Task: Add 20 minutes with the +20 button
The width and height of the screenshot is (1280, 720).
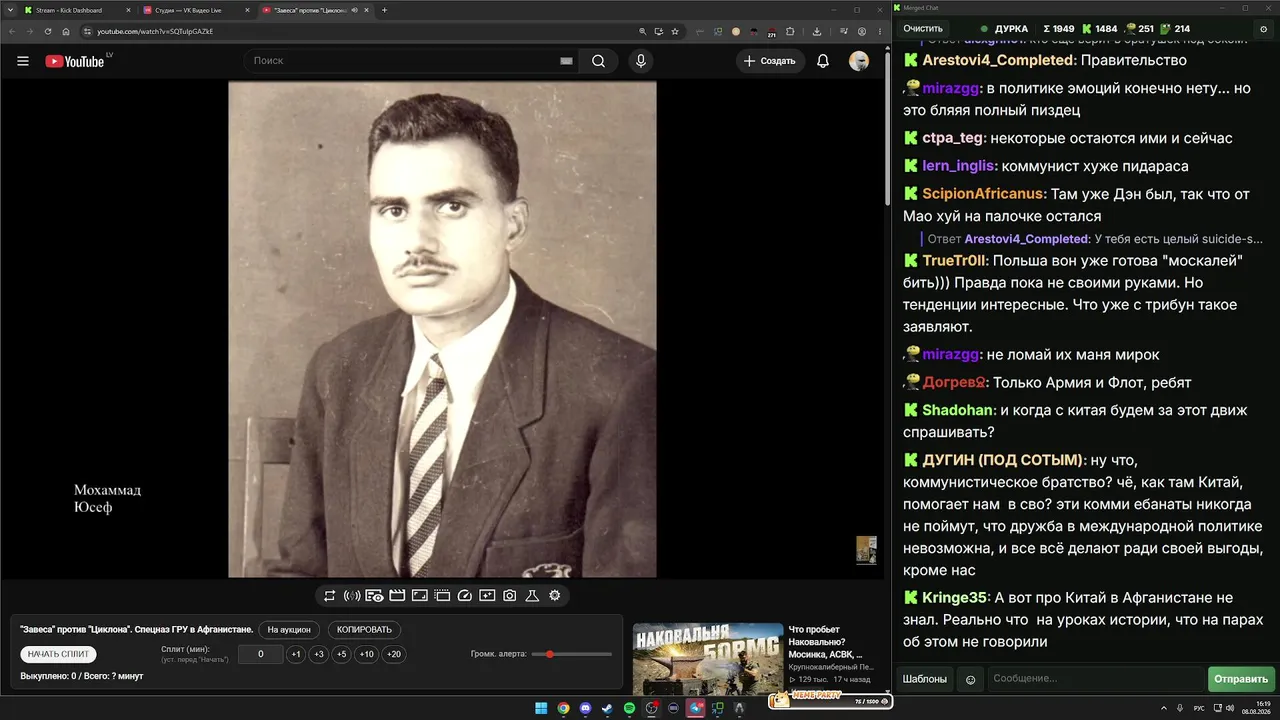Action: click(394, 654)
